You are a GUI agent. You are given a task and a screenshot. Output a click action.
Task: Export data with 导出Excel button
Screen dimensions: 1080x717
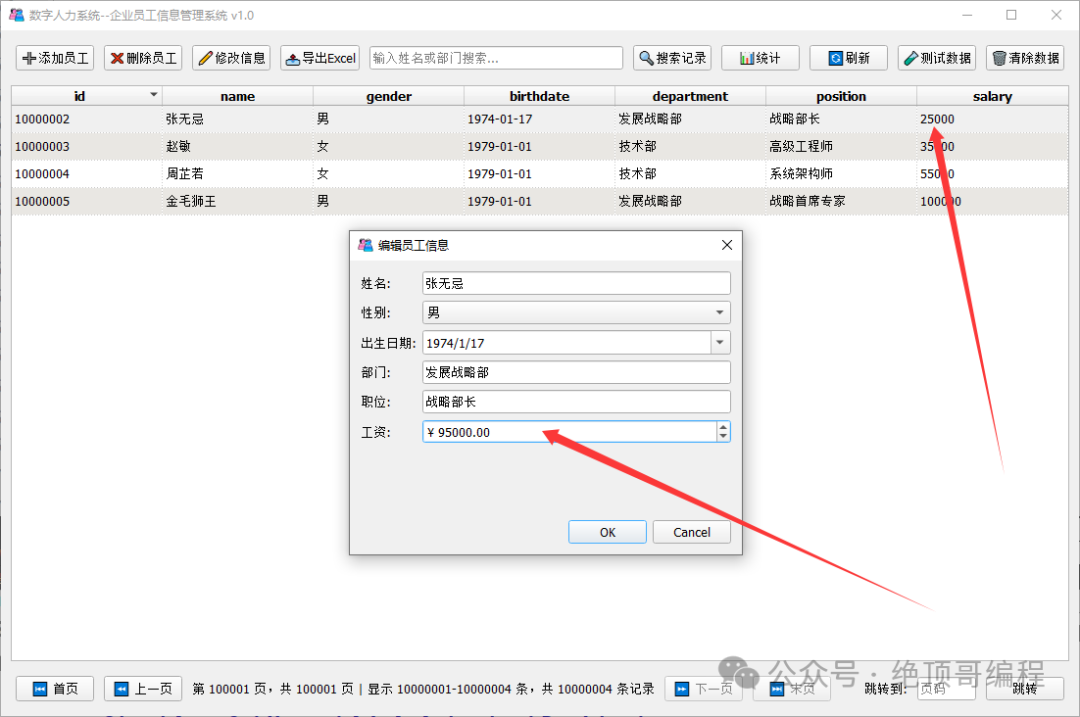(320, 59)
